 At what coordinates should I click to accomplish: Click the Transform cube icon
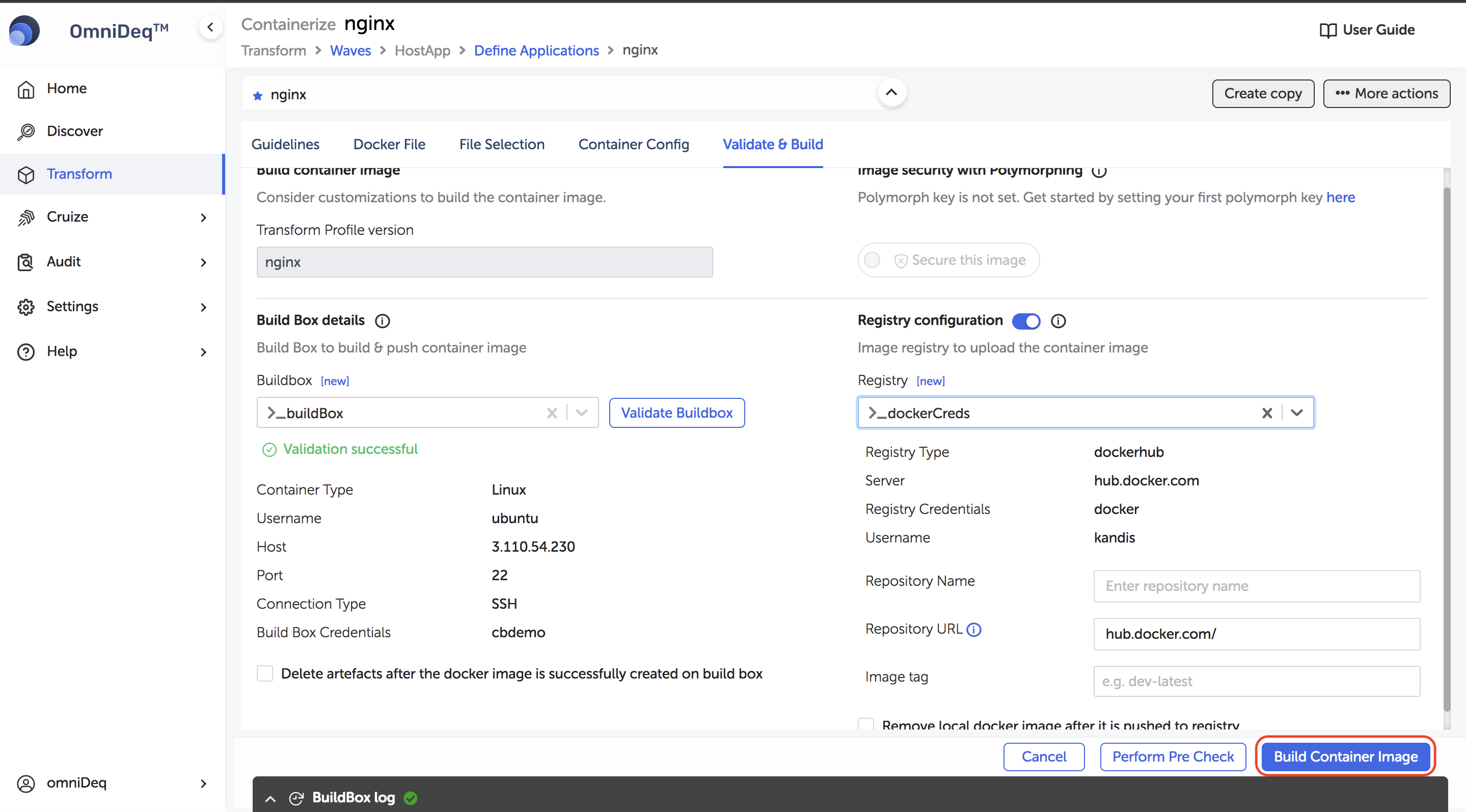click(x=25, y=174)
